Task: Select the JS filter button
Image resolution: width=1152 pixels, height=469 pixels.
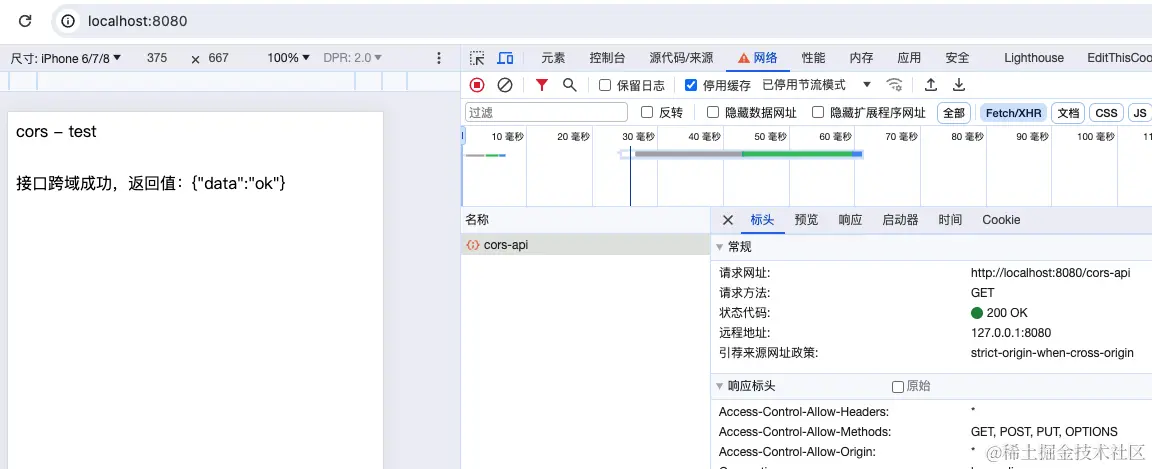Action: [1140, 112]
